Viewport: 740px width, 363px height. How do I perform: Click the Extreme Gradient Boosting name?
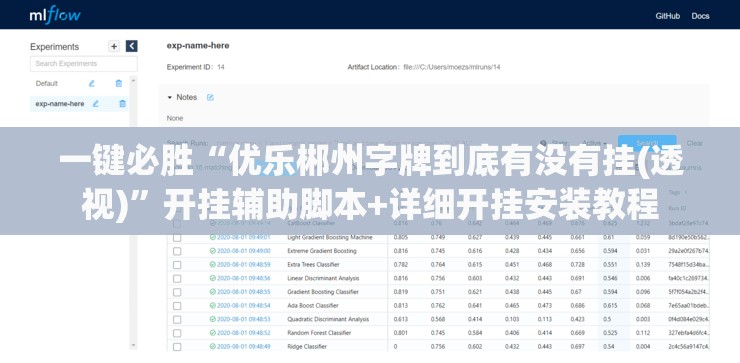click(322, 251)
